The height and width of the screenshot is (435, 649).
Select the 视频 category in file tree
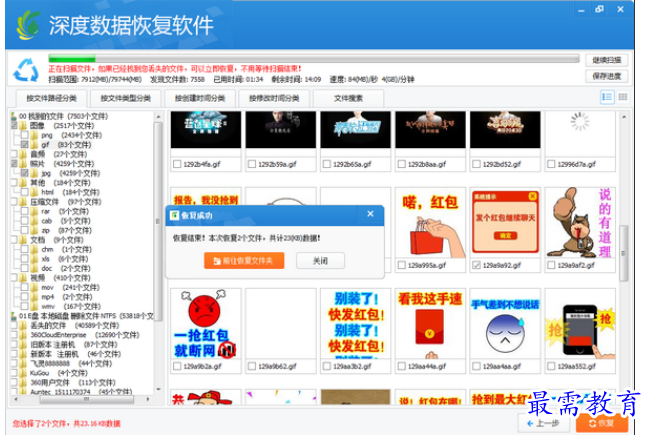(37, 278)
